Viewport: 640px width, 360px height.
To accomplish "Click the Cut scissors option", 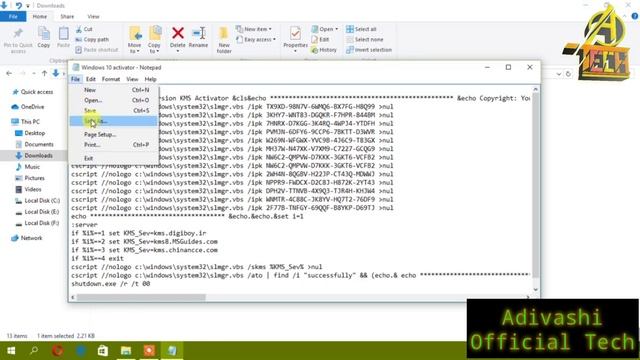I will 84,29.
